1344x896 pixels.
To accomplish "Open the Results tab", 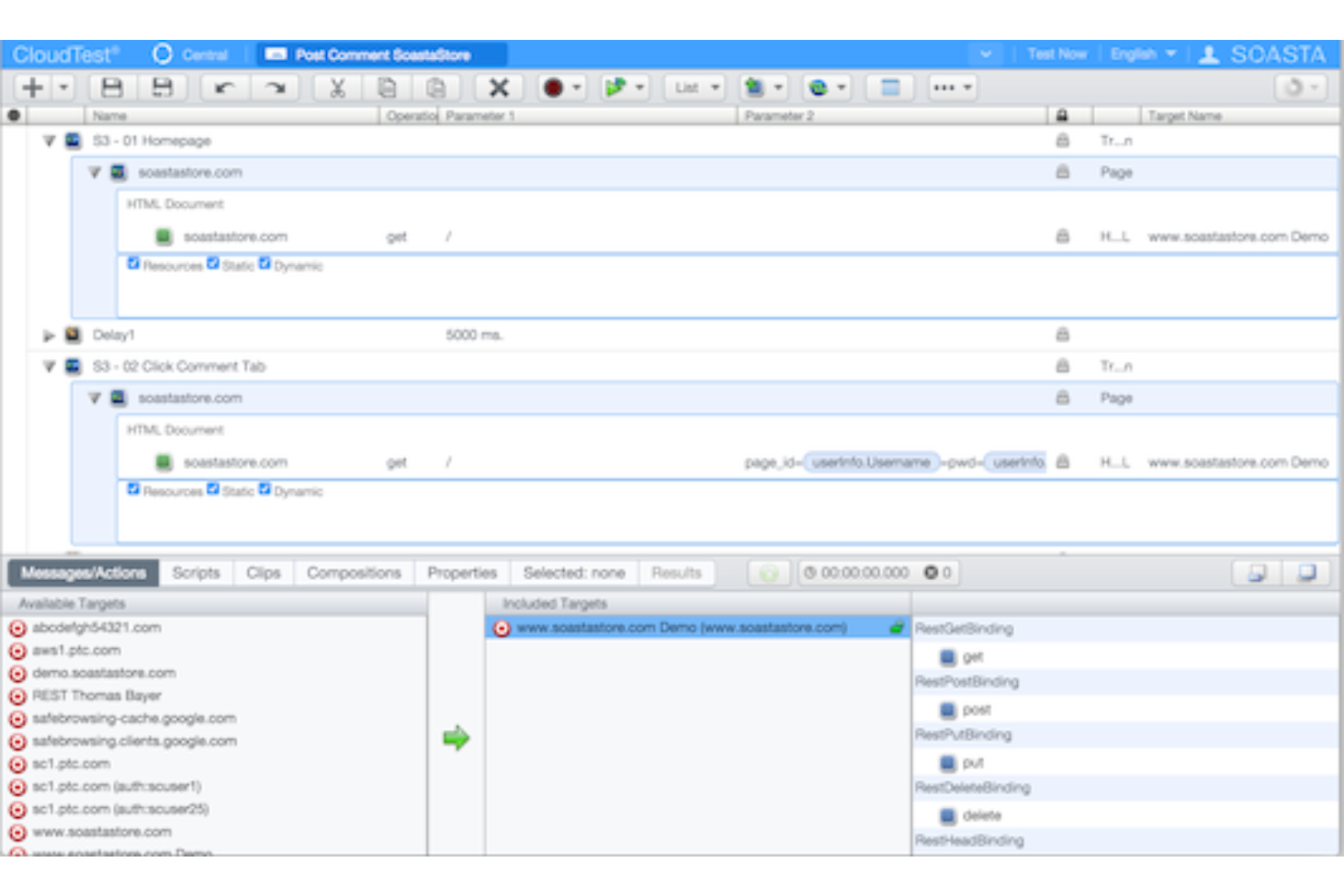I will coord(677,573).
